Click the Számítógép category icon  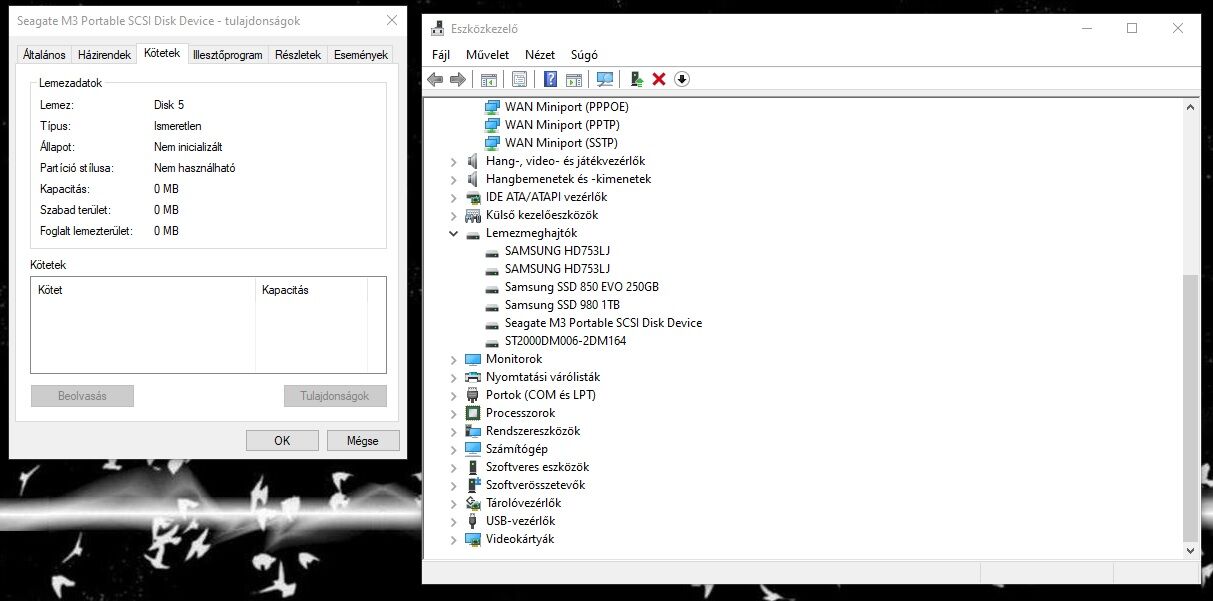pos(473,449)
